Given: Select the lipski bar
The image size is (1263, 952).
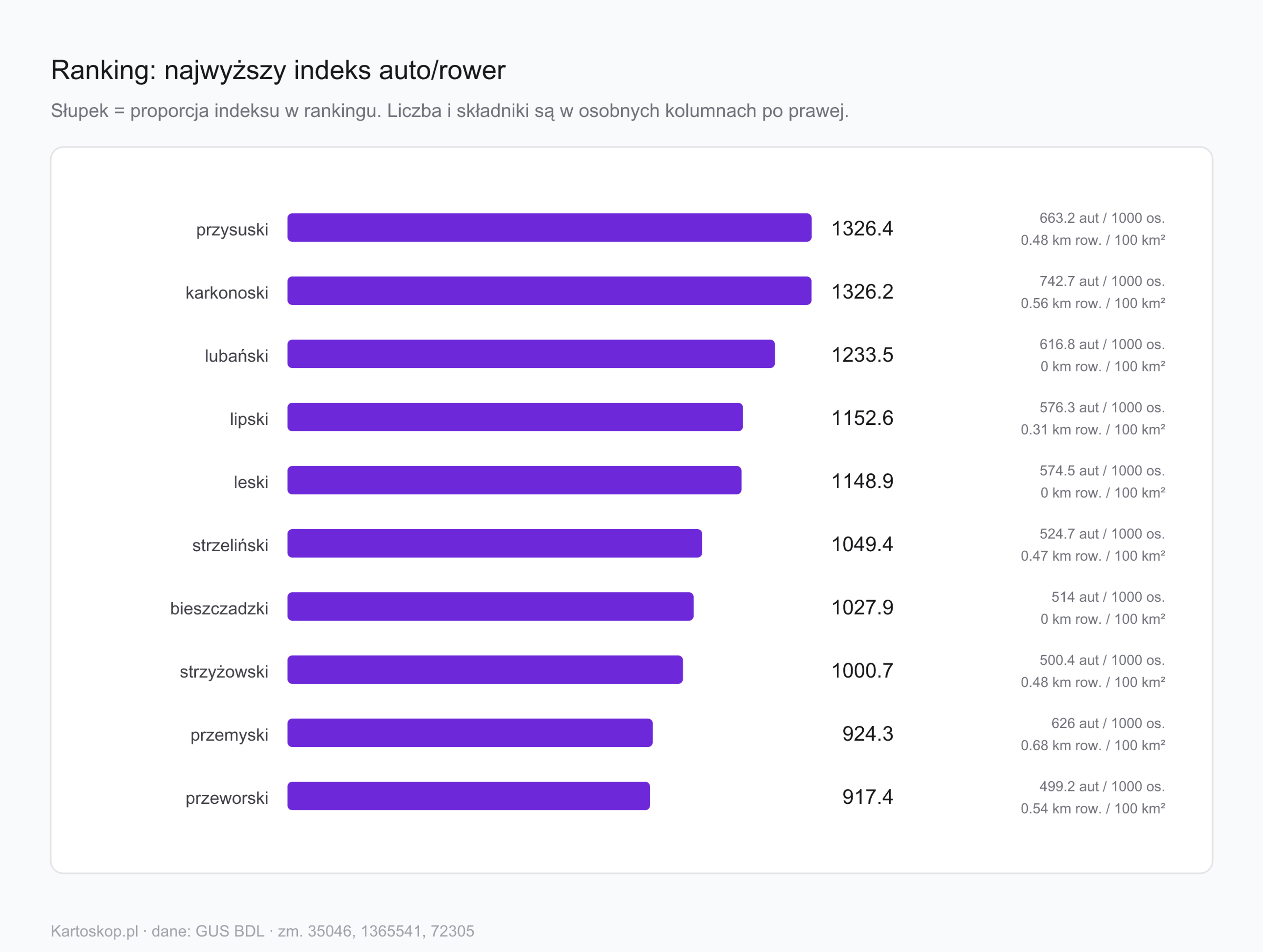Looking at the screenshot, I should tap(515, 417).
